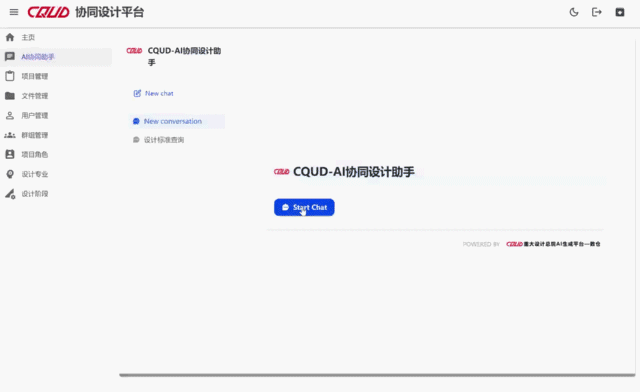
Task: Toggle dark mode with the moon icon
Action: pyautogui.click(x=574, y=12)
